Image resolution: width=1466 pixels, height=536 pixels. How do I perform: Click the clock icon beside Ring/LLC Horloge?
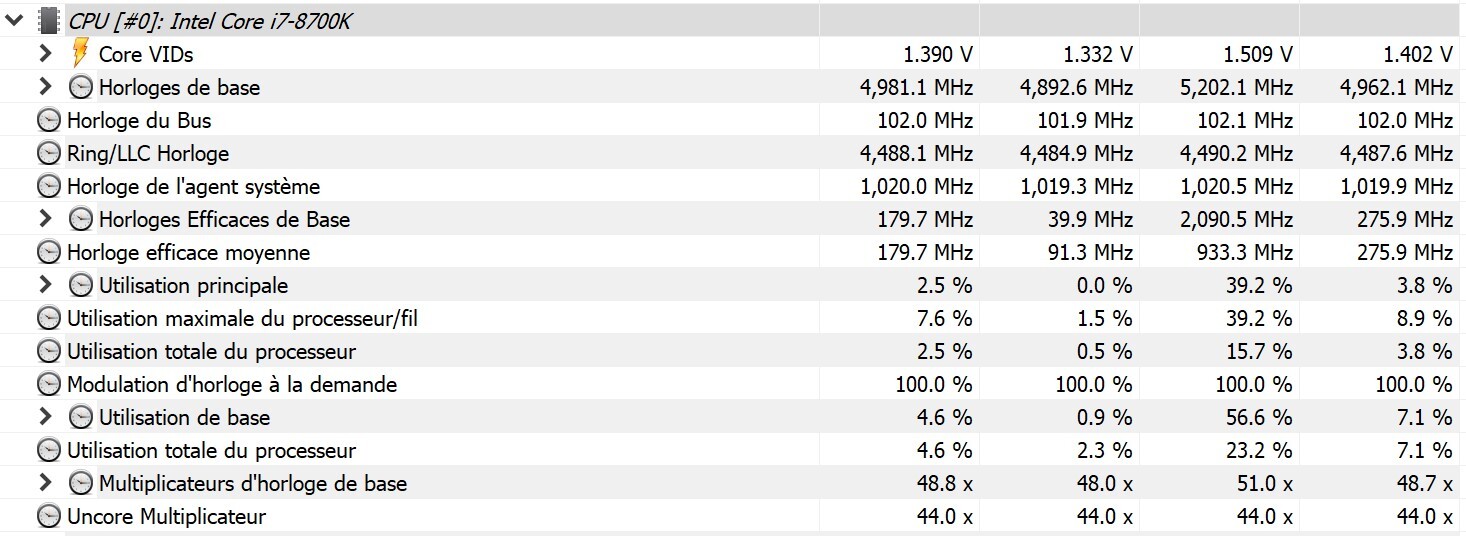click(x=48, y=153)
